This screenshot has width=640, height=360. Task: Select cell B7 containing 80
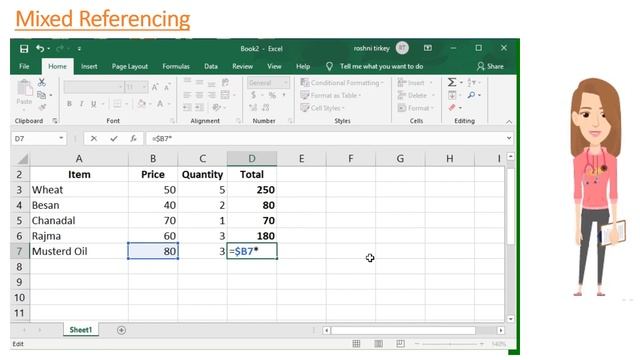153,251
